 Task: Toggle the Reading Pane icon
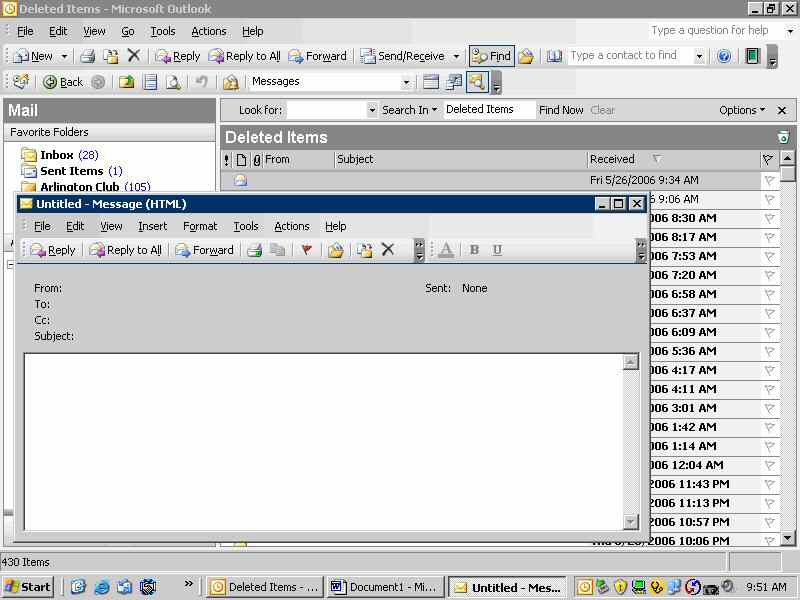150,82
